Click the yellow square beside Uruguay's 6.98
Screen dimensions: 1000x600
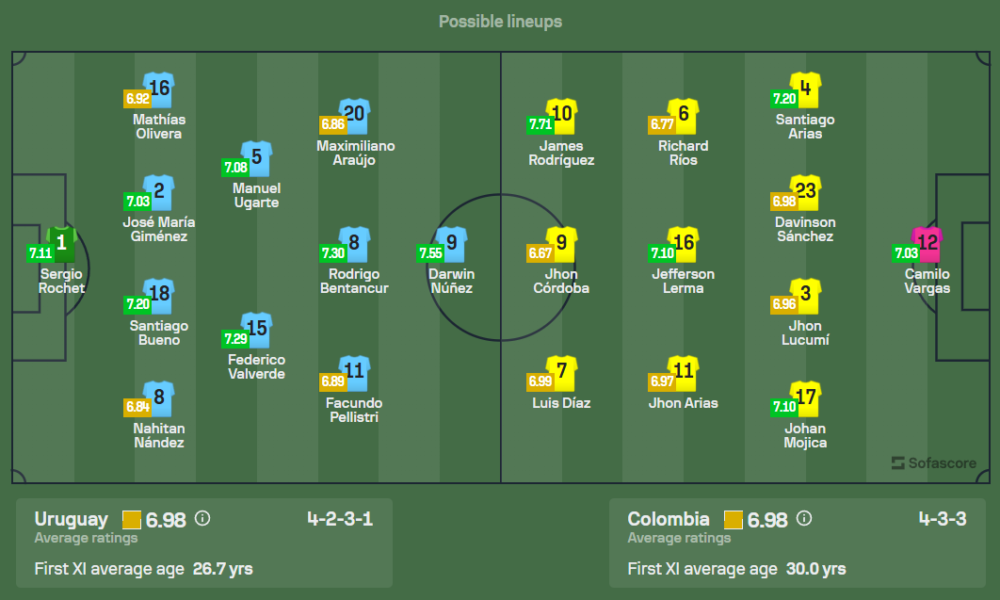coord(131,520)
